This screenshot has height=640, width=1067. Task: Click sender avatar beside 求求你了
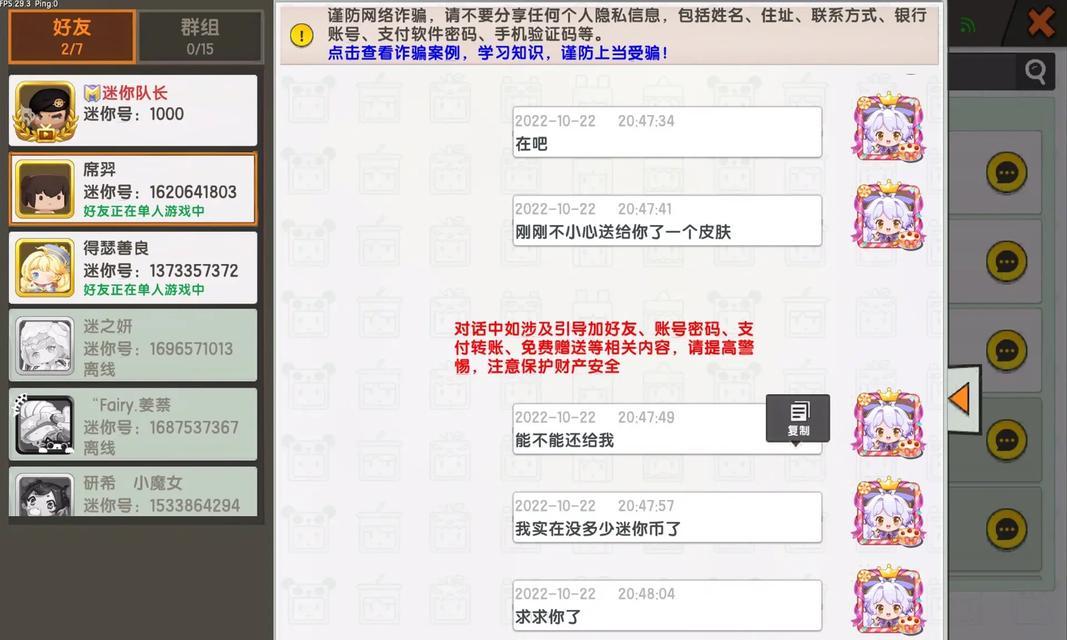[888, 600]
